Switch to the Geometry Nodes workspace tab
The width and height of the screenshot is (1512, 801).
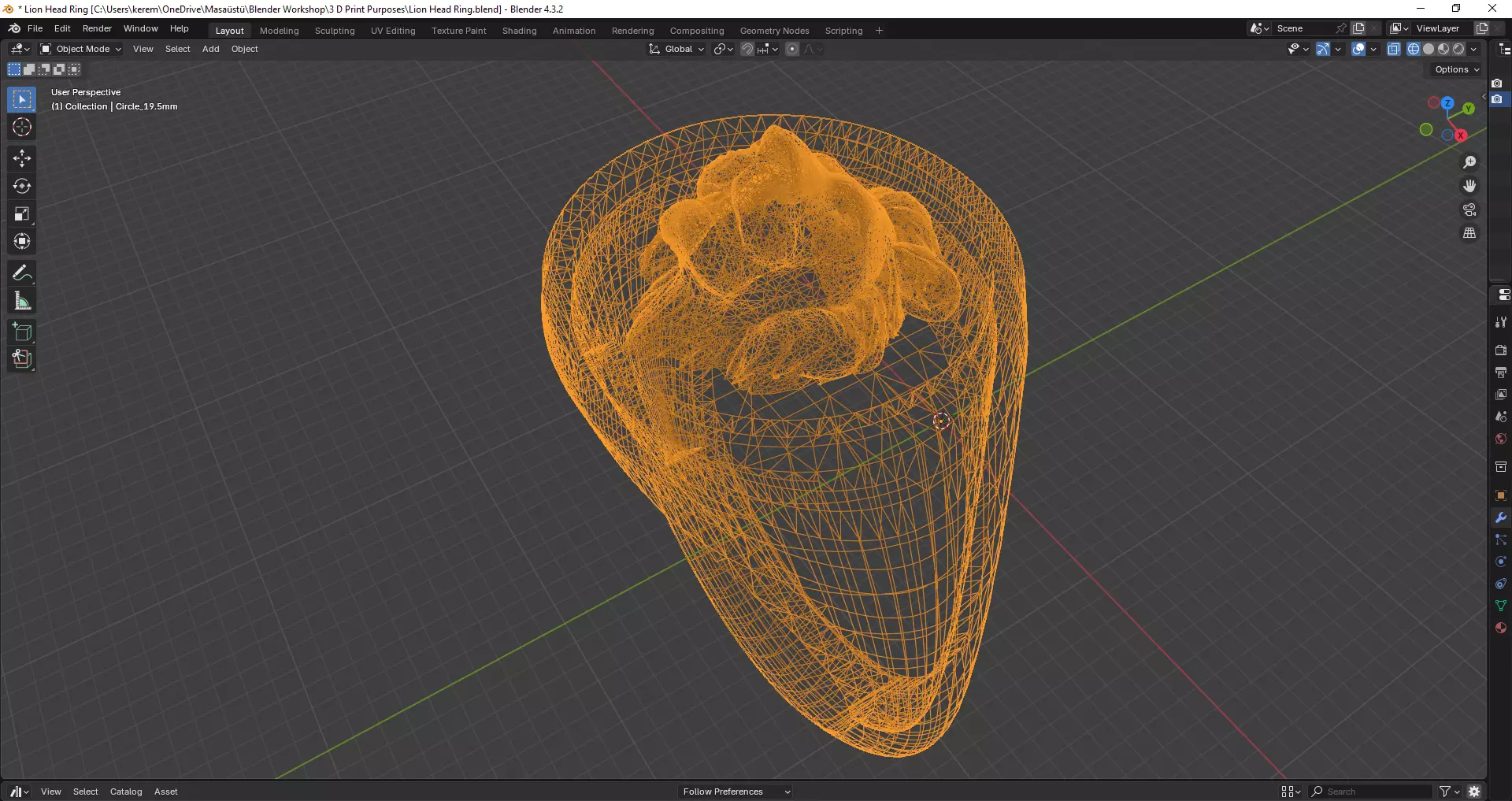point(774,31)
